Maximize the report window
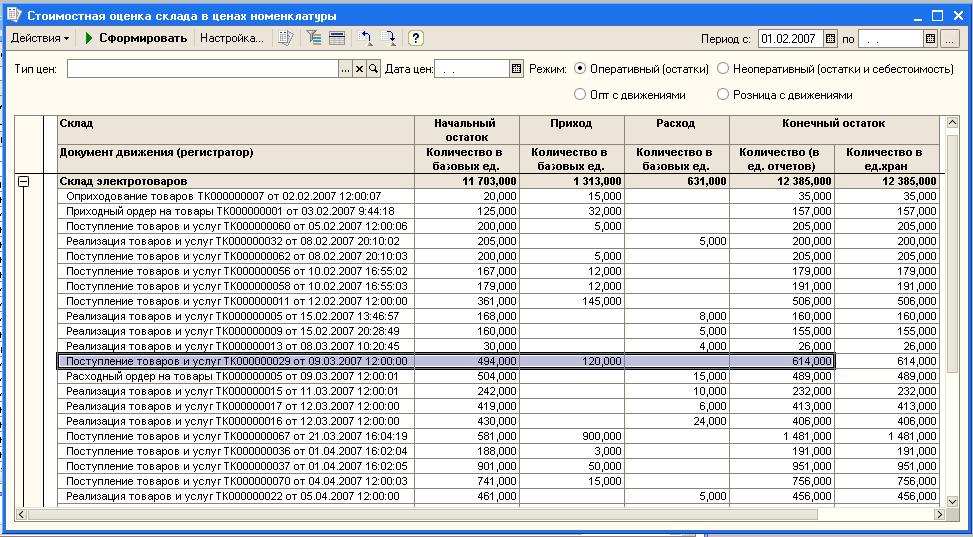This screenshot has width=973, height=537. click(937, 15)
